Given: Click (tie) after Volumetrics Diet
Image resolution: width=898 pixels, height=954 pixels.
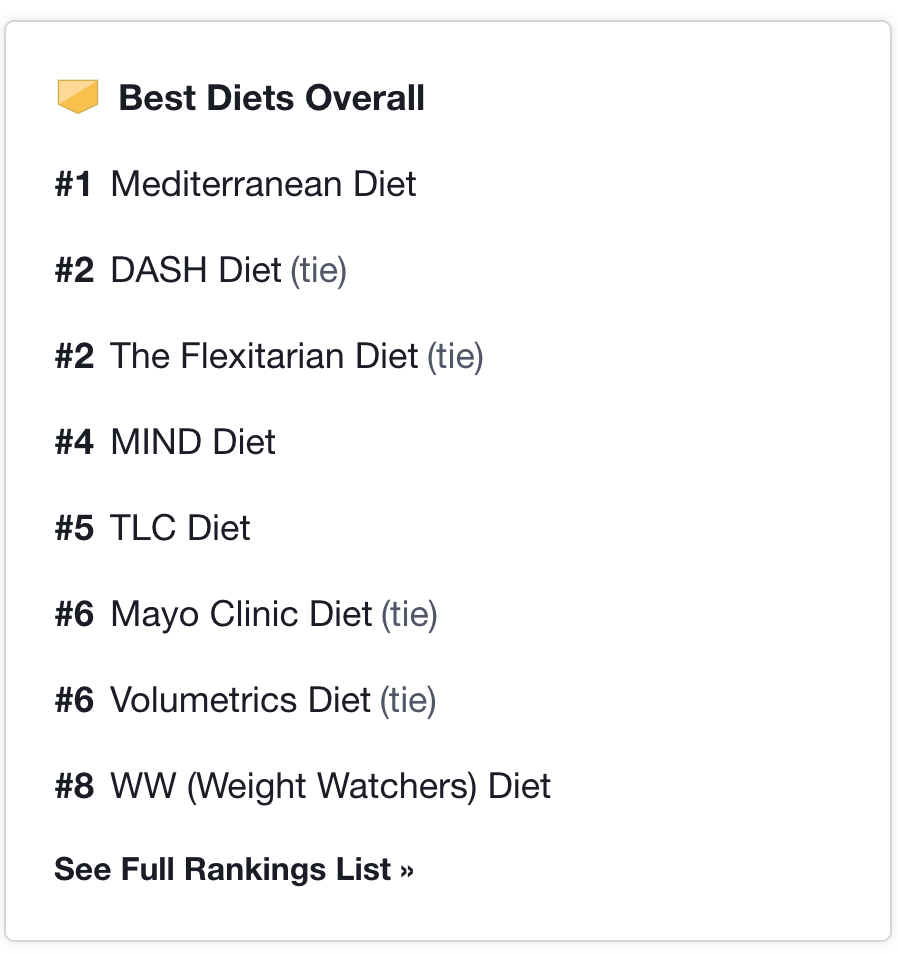Looking at the screenshot, I should (x=408, y=701).
